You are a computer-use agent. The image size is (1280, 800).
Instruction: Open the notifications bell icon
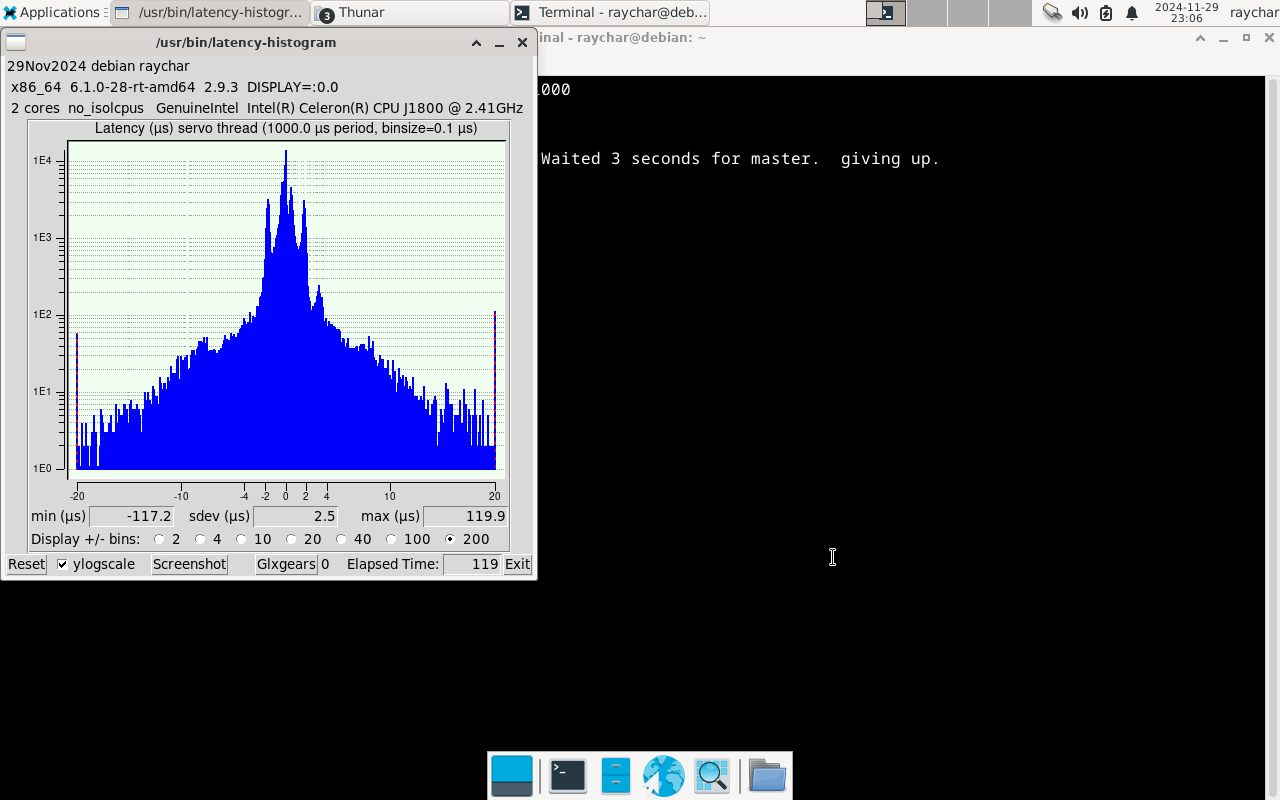1132,13
